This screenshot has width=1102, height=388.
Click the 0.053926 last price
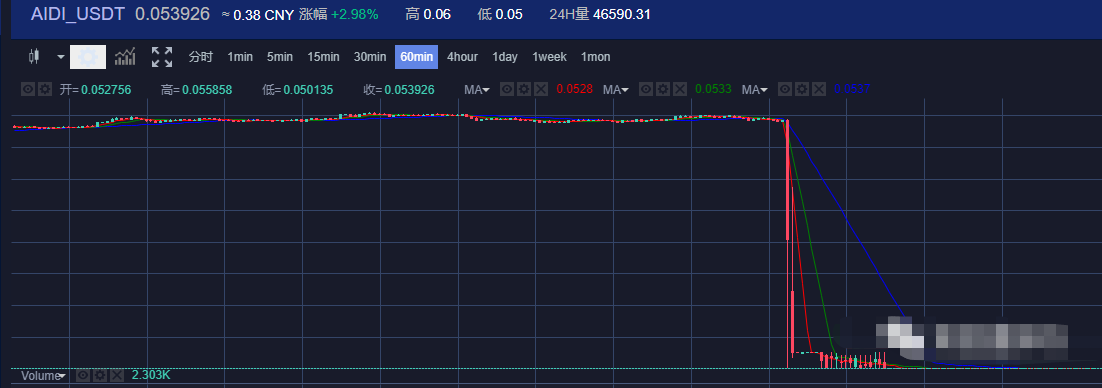tap(172, 14)
